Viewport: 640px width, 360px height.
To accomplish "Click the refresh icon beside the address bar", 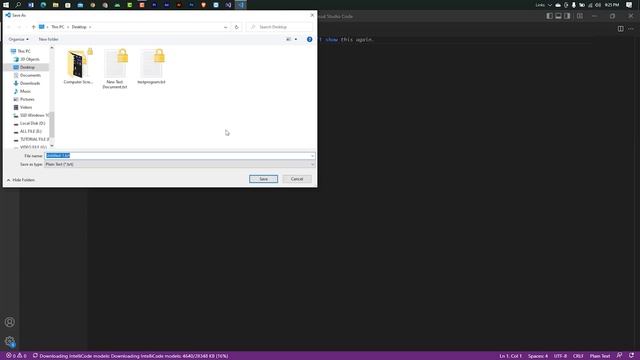I will (237, 27).
